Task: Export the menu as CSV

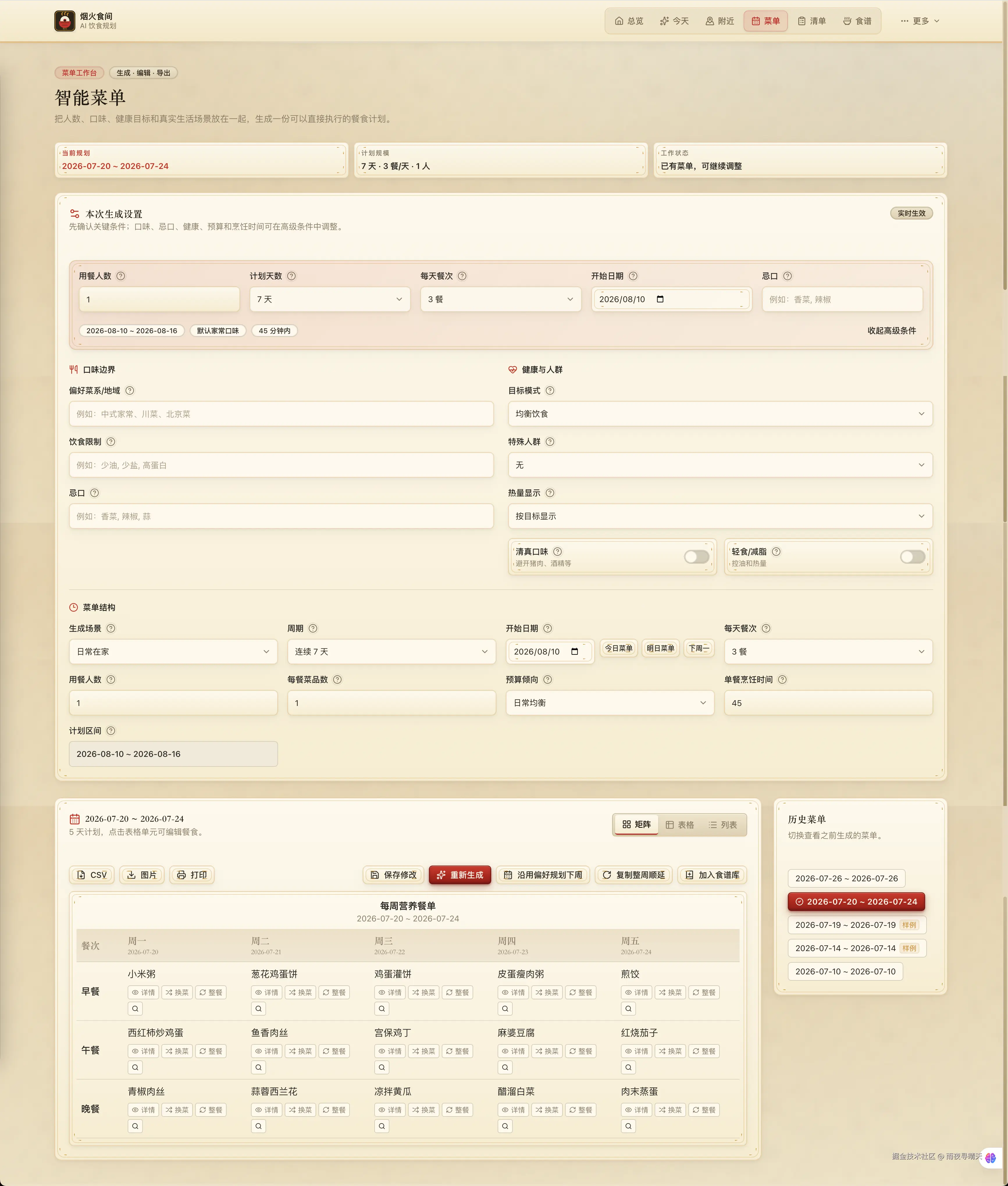Action: (92, 875)
